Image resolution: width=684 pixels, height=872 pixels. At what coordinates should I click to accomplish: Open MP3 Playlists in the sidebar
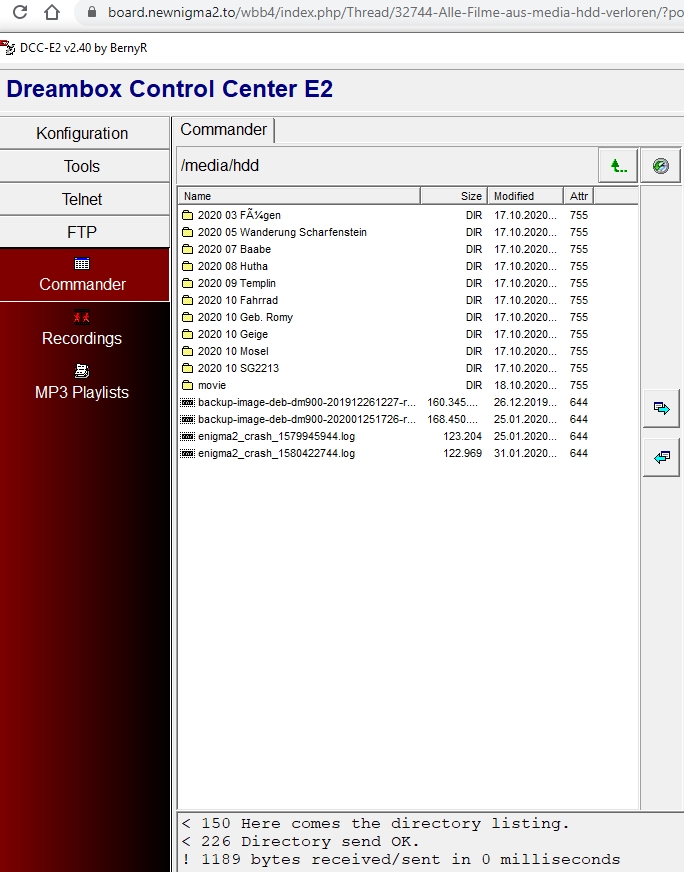pyautogui.click(x=83, y=383)
